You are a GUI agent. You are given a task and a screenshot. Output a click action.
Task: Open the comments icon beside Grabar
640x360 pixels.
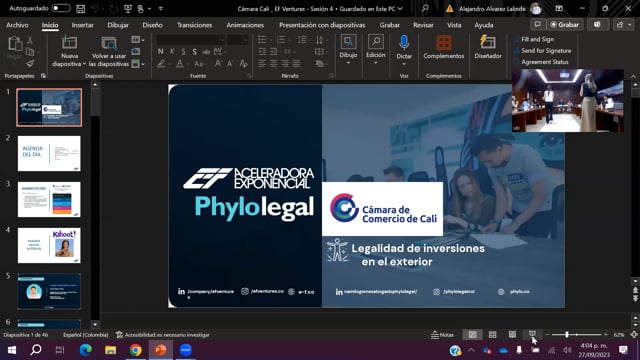[x=538, y=24]
